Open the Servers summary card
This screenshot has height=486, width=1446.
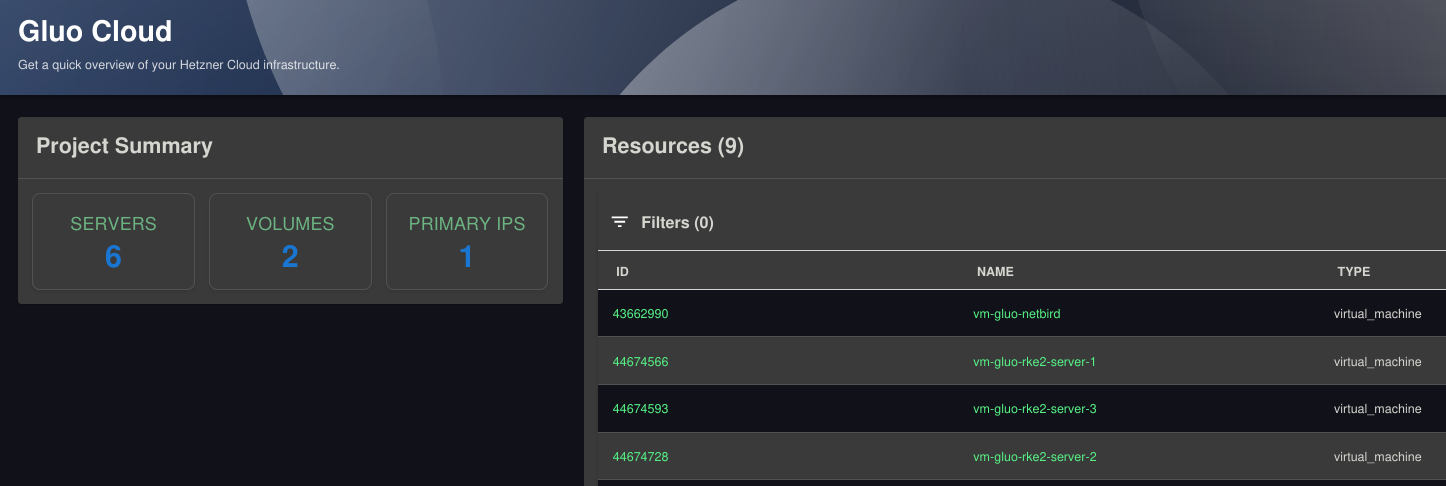(113, 242)
